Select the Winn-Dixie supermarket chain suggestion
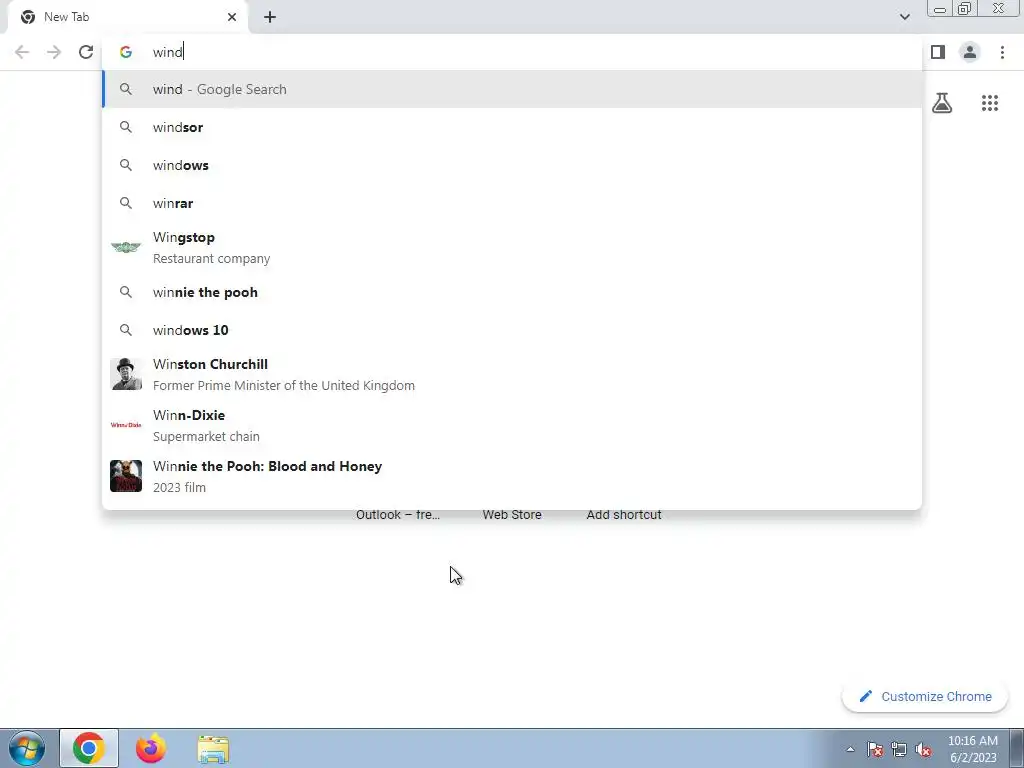This screenshot has height=768, width=1024. 512,425
